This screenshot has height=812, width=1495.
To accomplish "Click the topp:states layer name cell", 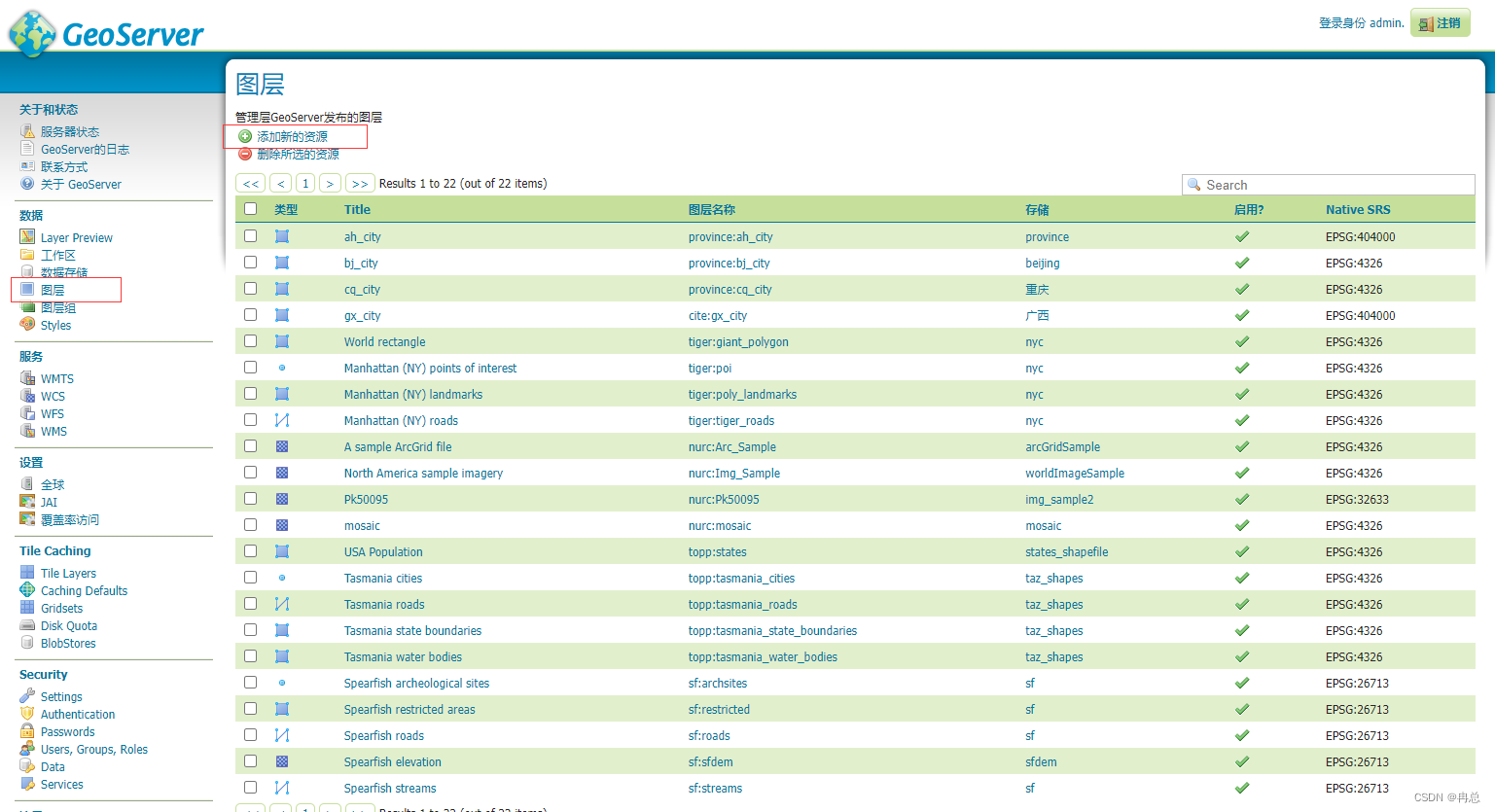I will click(718, 551).
